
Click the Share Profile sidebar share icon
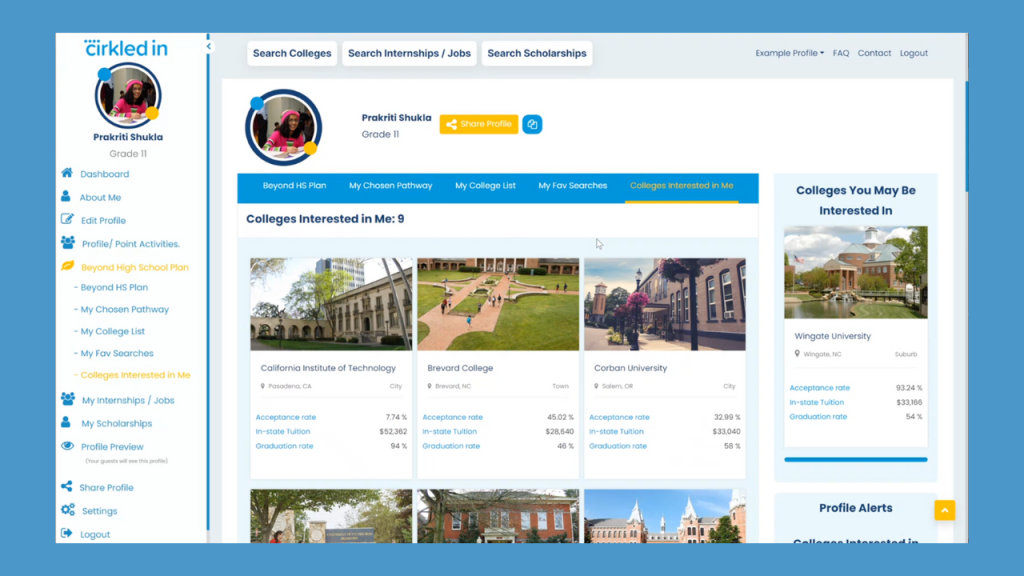coord(67,487)
